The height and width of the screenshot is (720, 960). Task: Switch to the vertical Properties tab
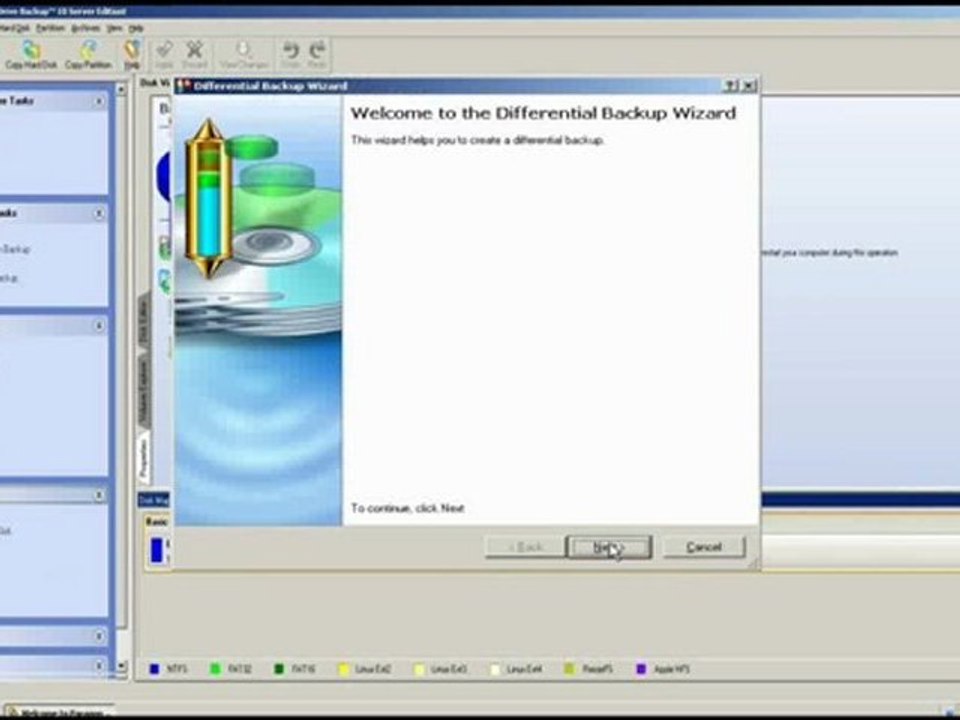coord(144,458)
